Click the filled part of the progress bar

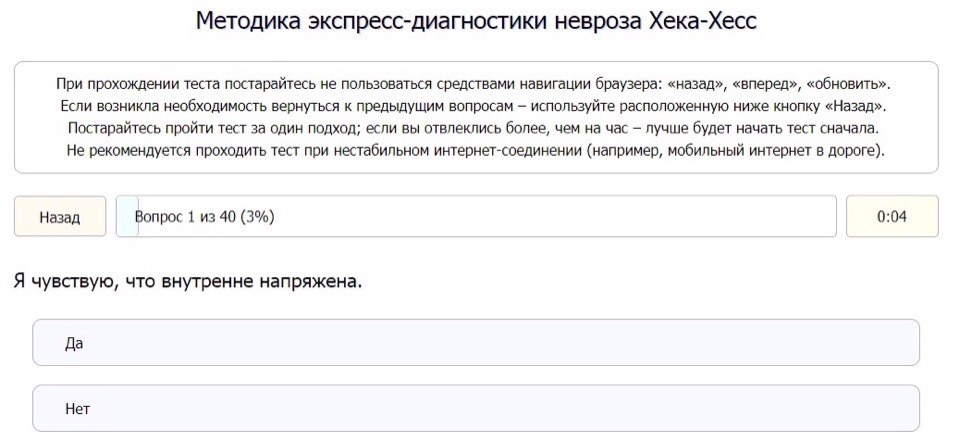click(x=126, y=217)
